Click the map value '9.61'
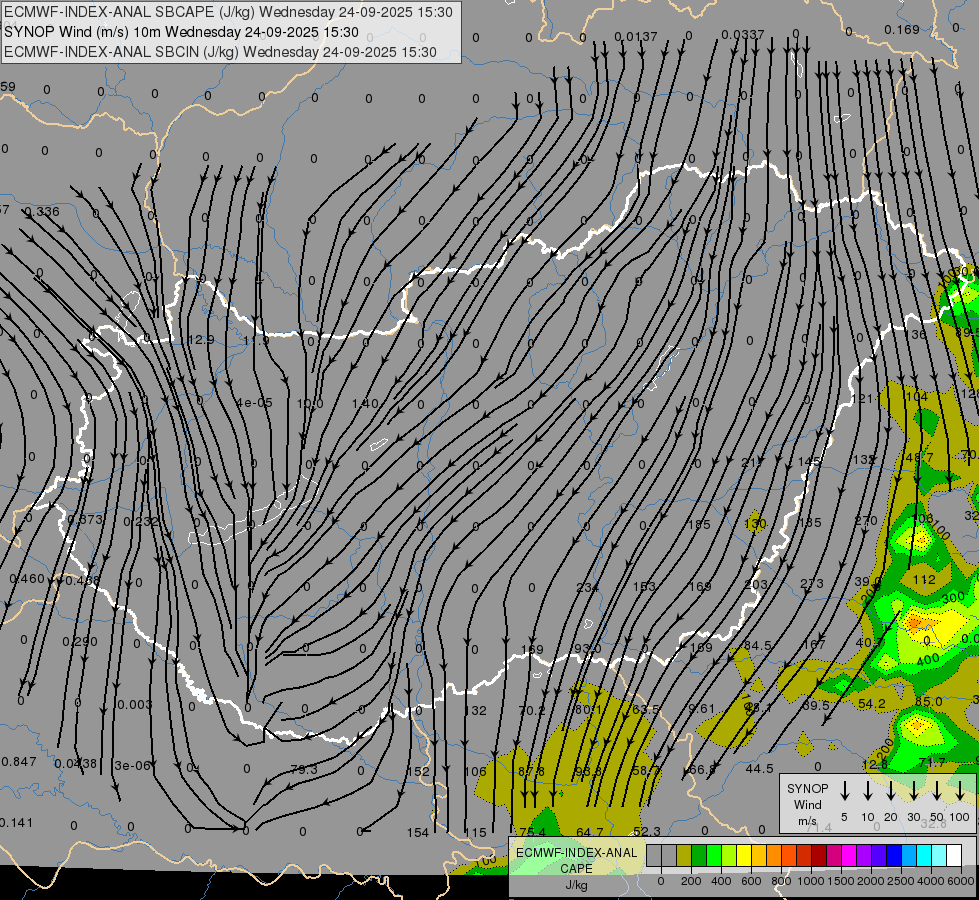The image size is (979, 900). 701,708
